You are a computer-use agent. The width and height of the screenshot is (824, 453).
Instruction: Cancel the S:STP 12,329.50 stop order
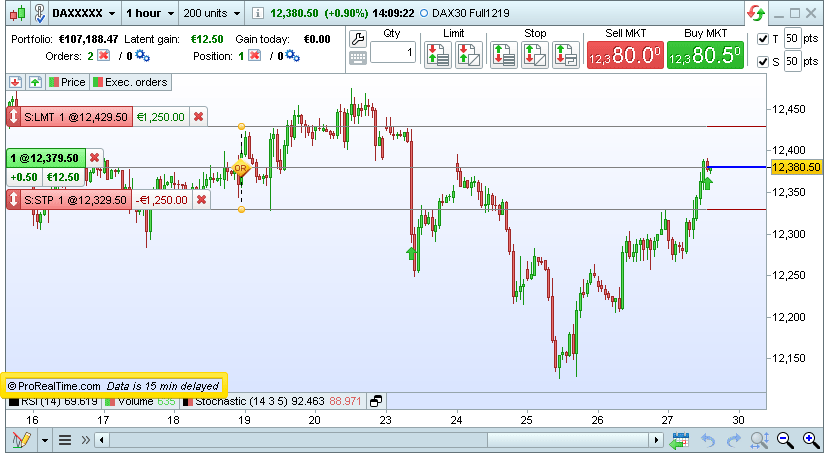click(202, 200)
